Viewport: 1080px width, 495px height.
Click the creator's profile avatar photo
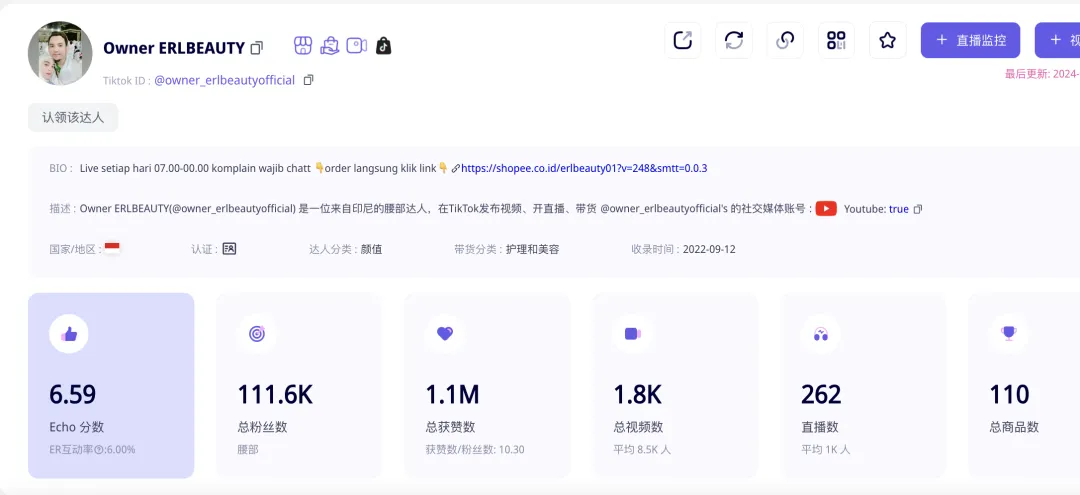[60, 54]
